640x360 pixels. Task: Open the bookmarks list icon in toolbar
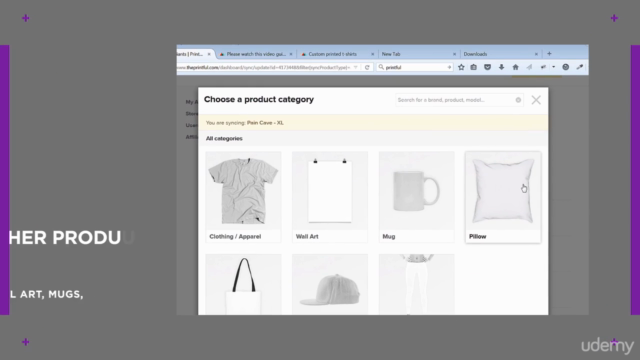473,67
